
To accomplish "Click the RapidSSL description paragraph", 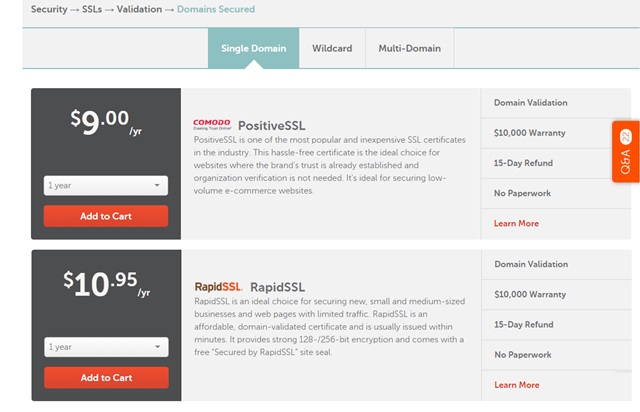I will coord(329,327).
